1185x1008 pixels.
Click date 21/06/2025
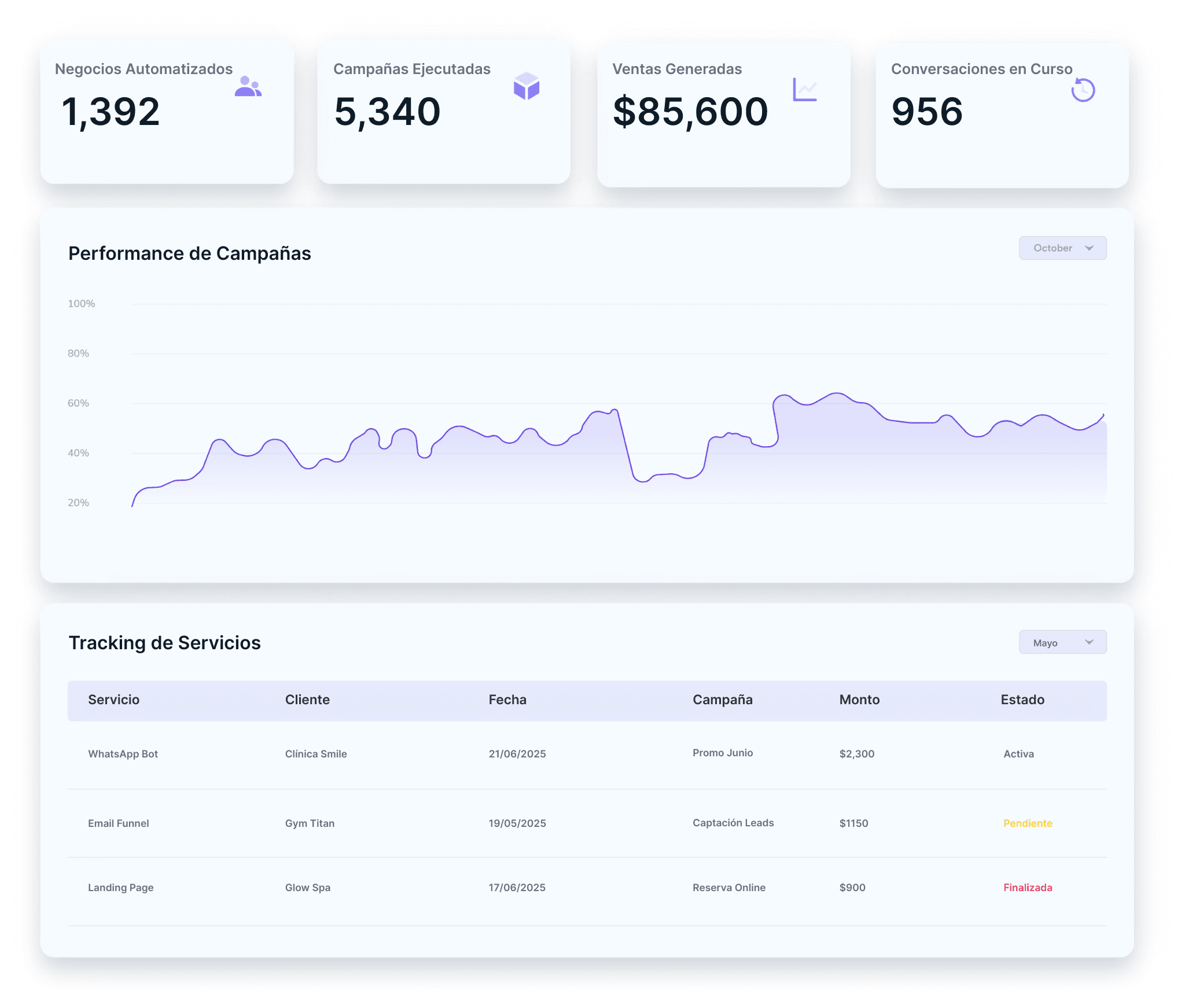pos(517,754)
